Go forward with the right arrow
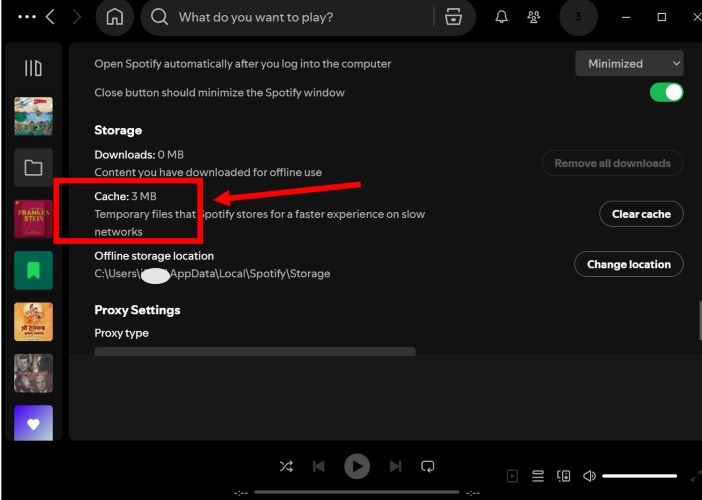 77,17
